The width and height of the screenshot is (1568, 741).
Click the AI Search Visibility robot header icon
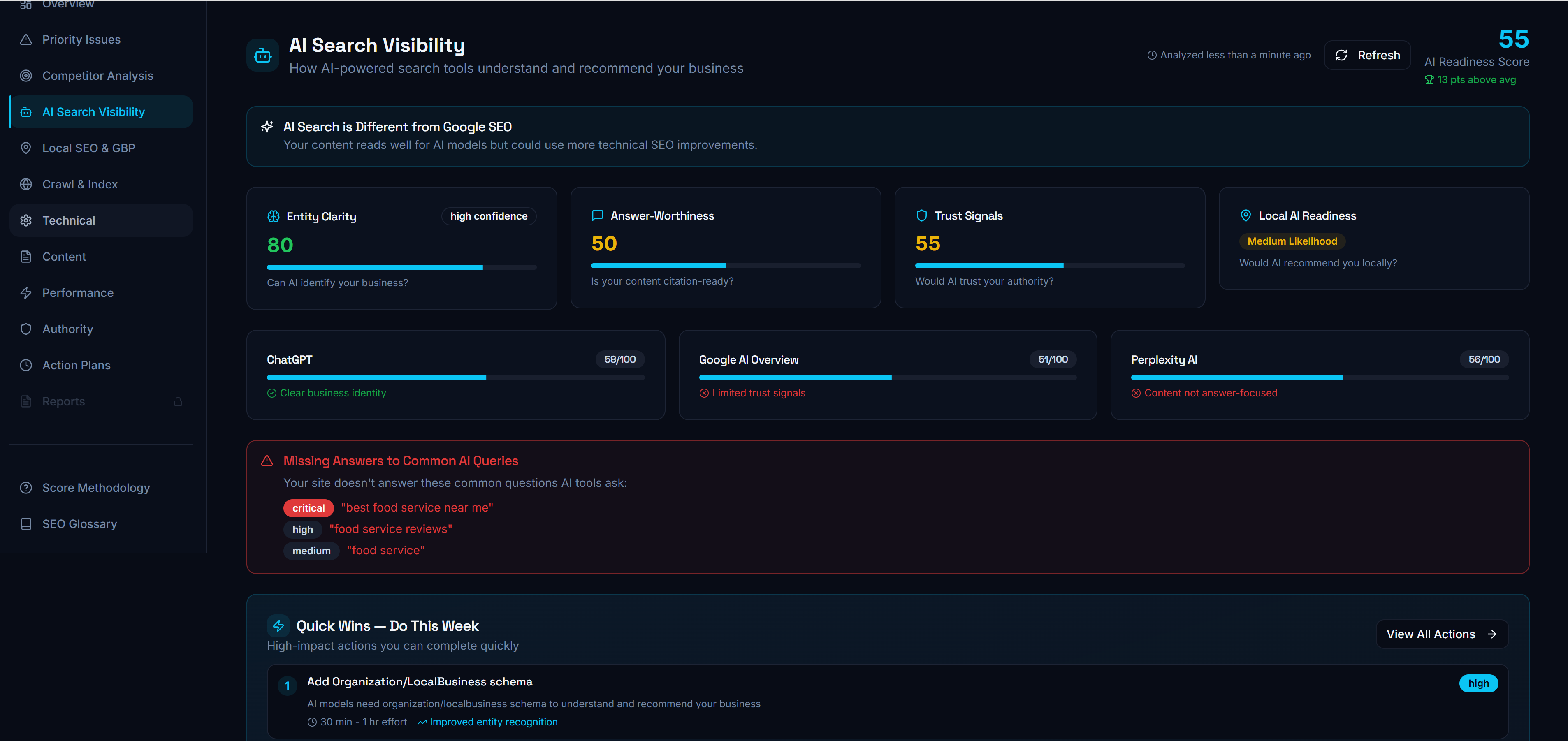coord(263,56)
